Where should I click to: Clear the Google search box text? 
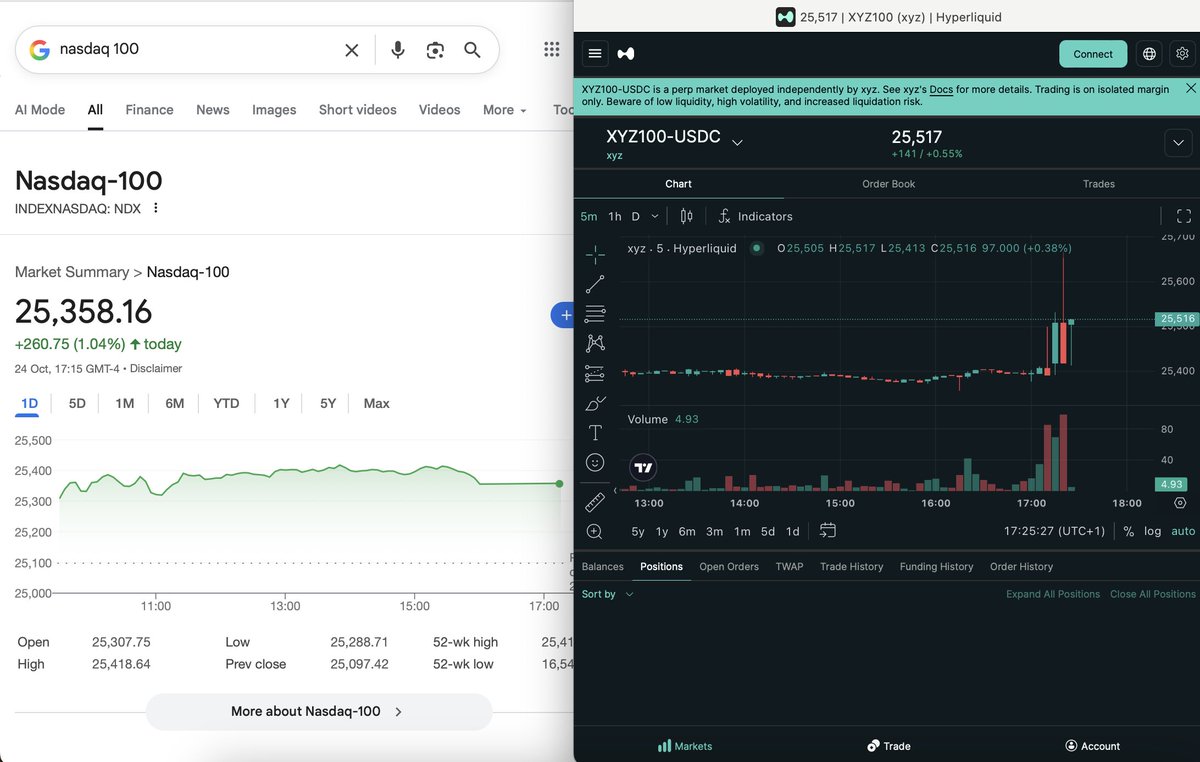(352, 50)
